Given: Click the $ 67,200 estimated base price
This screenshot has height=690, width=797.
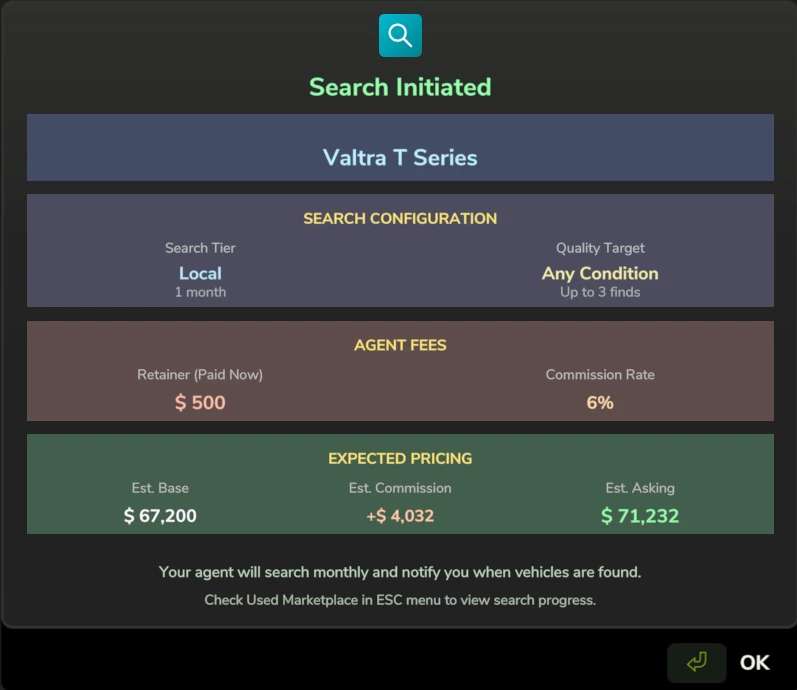Looking at the screenshot, I should pyautogui.click(x=160, y=516).
